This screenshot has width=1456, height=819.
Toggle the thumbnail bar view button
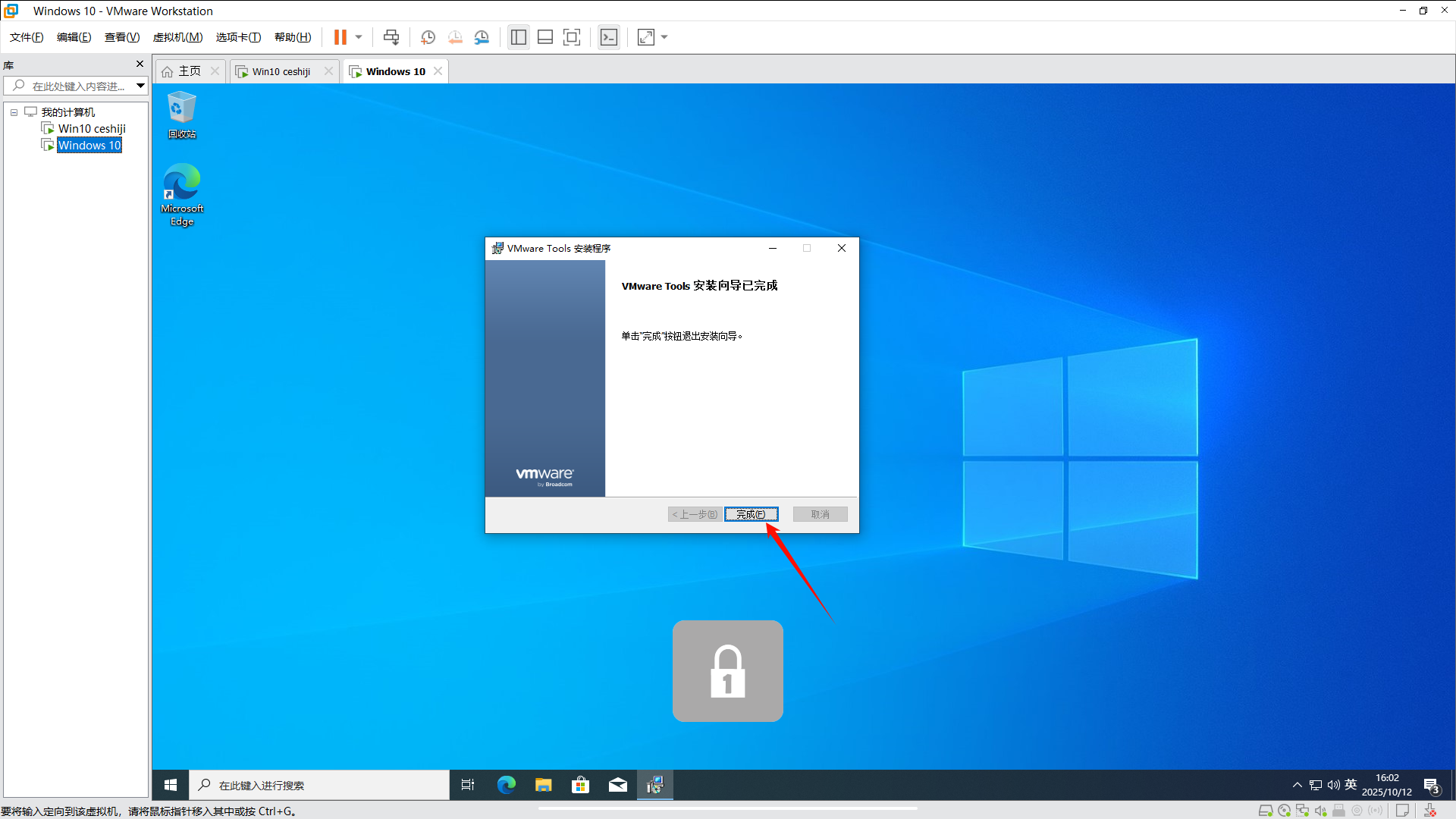545,37
